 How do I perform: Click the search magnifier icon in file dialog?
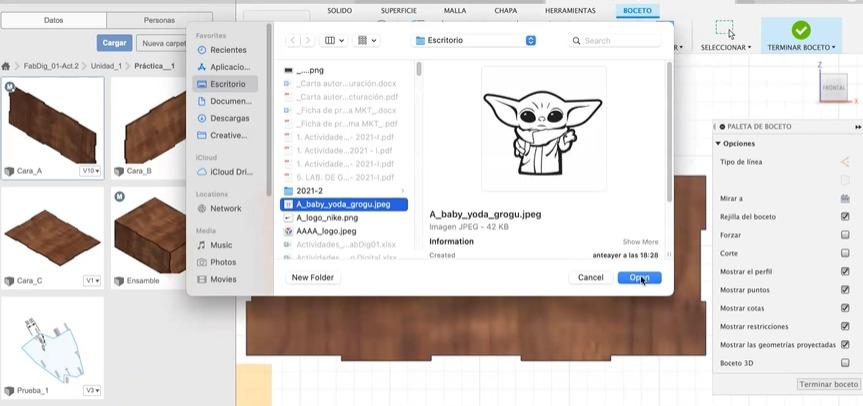(x=576, y=41)
